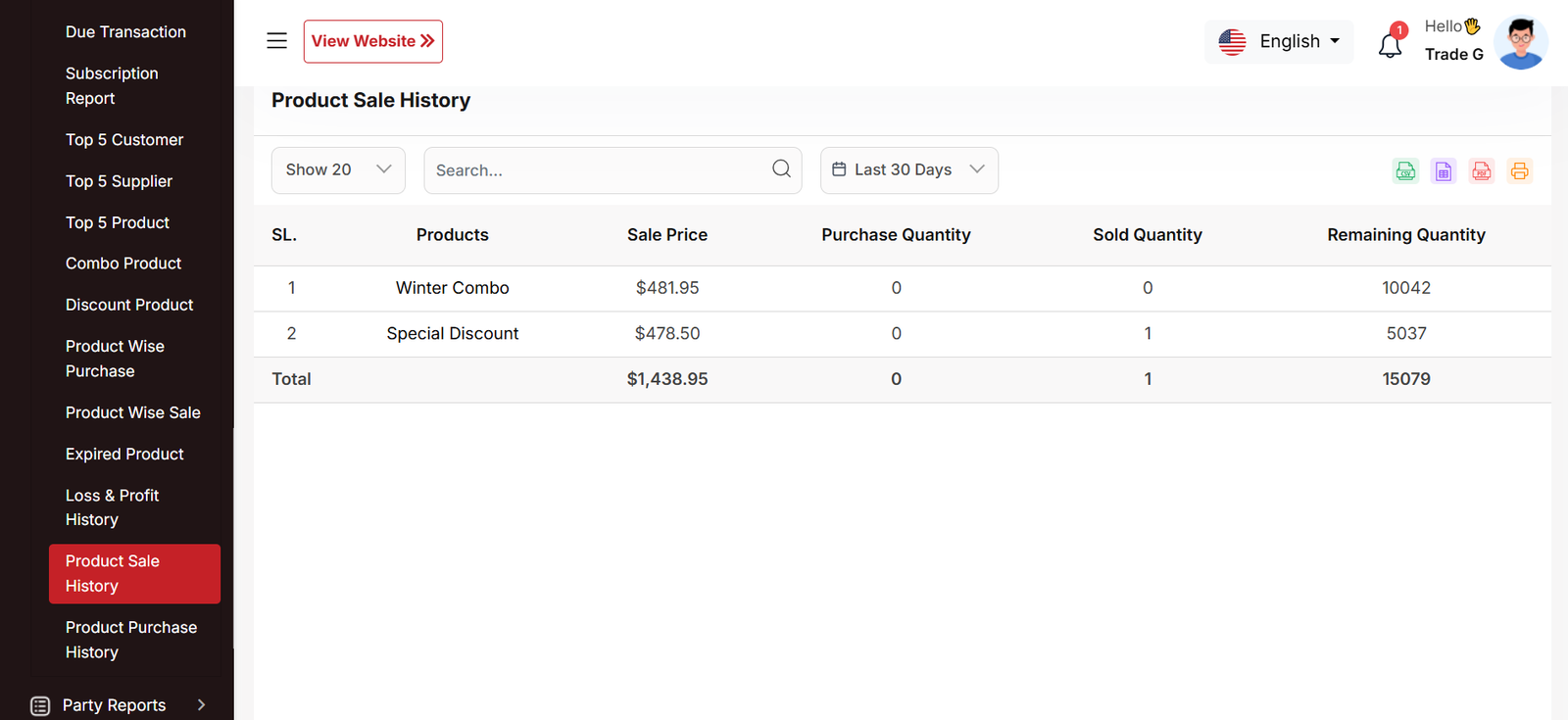Click into the Search input field
The image size is (1568, 720).
pyautogui.click(x=598, y=170)
